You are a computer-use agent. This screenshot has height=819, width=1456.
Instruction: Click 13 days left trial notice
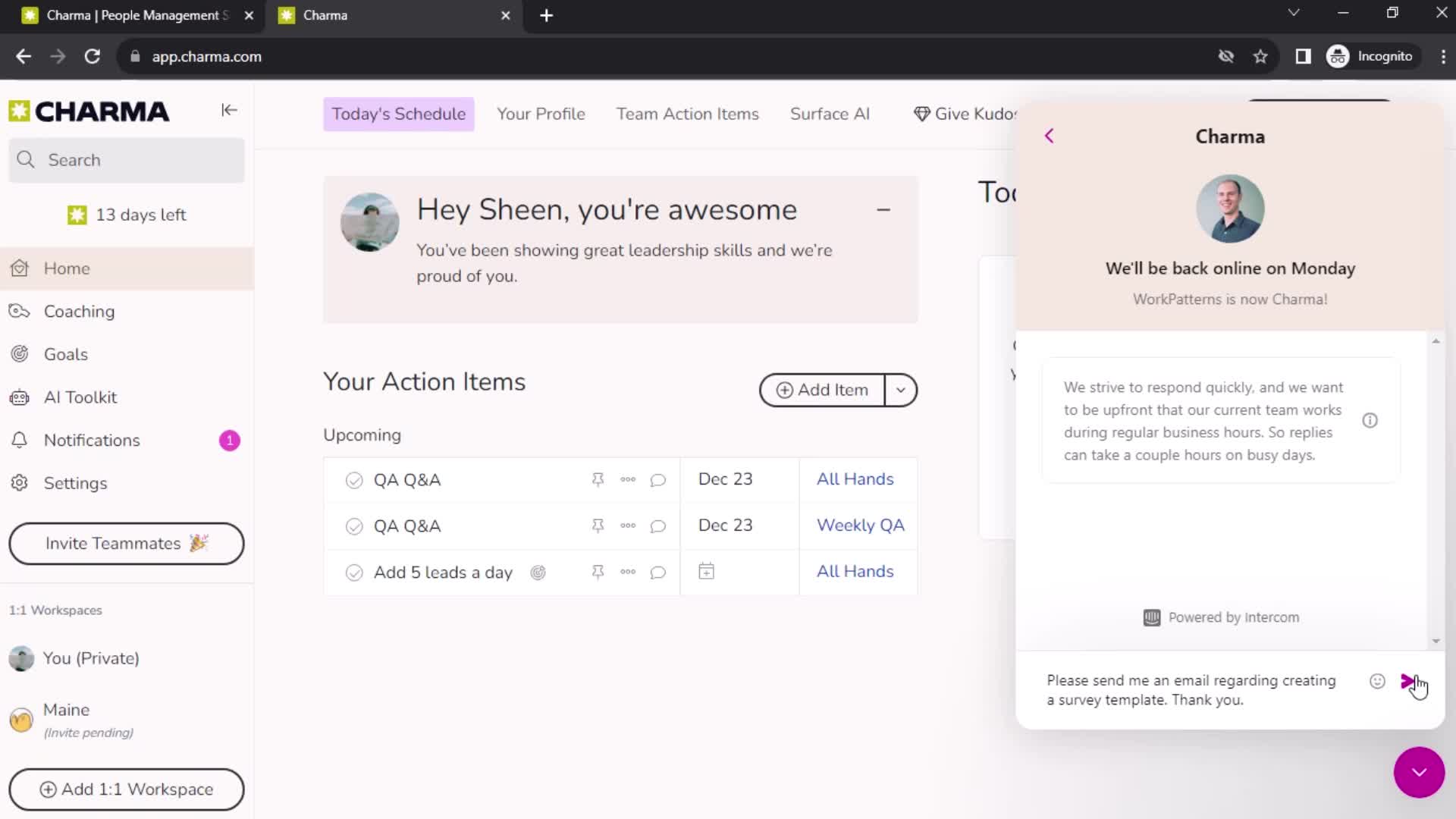click(x=127, y=215)
